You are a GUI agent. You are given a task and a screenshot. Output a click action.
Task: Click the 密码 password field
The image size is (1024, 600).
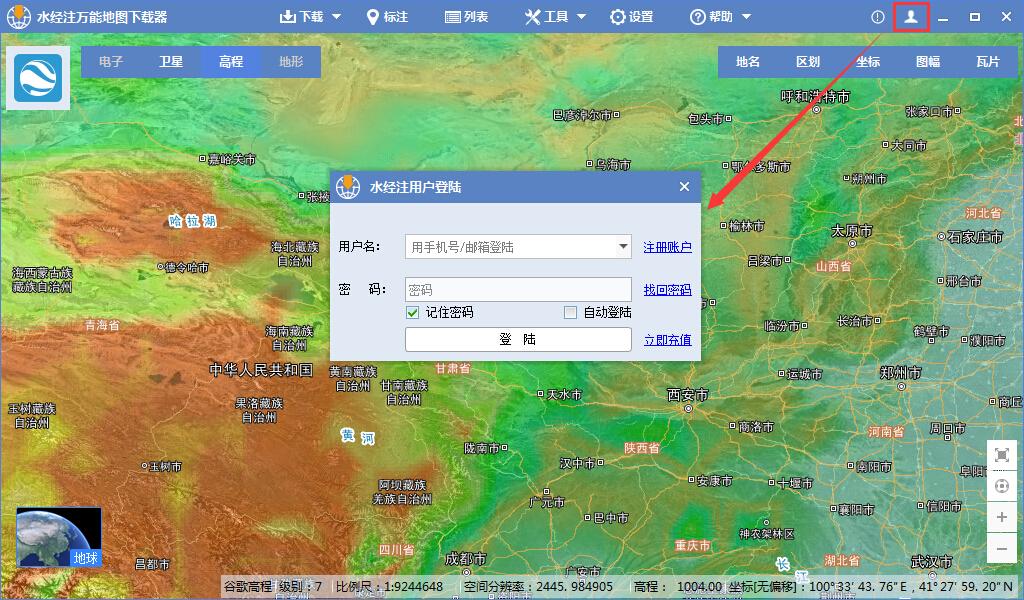click(x=519, y=289)
